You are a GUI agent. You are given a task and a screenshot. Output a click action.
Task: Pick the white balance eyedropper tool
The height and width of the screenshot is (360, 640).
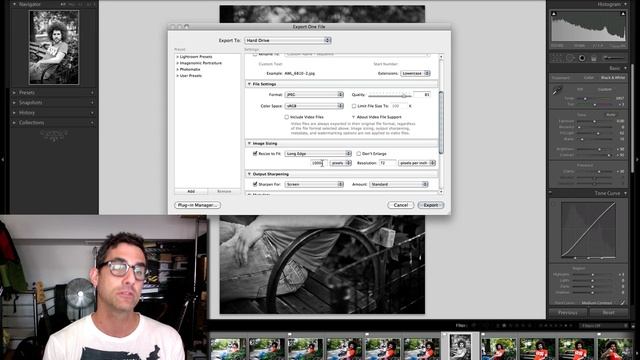click(x=557, y=91)
